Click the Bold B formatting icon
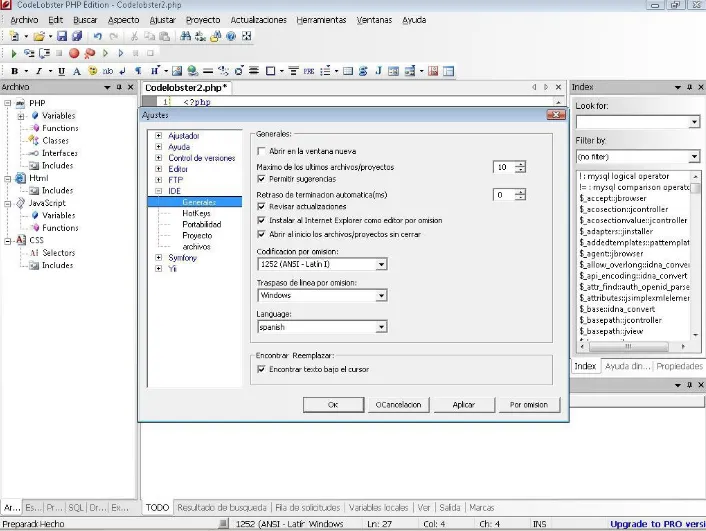706x531 pixels. [14, 71]
